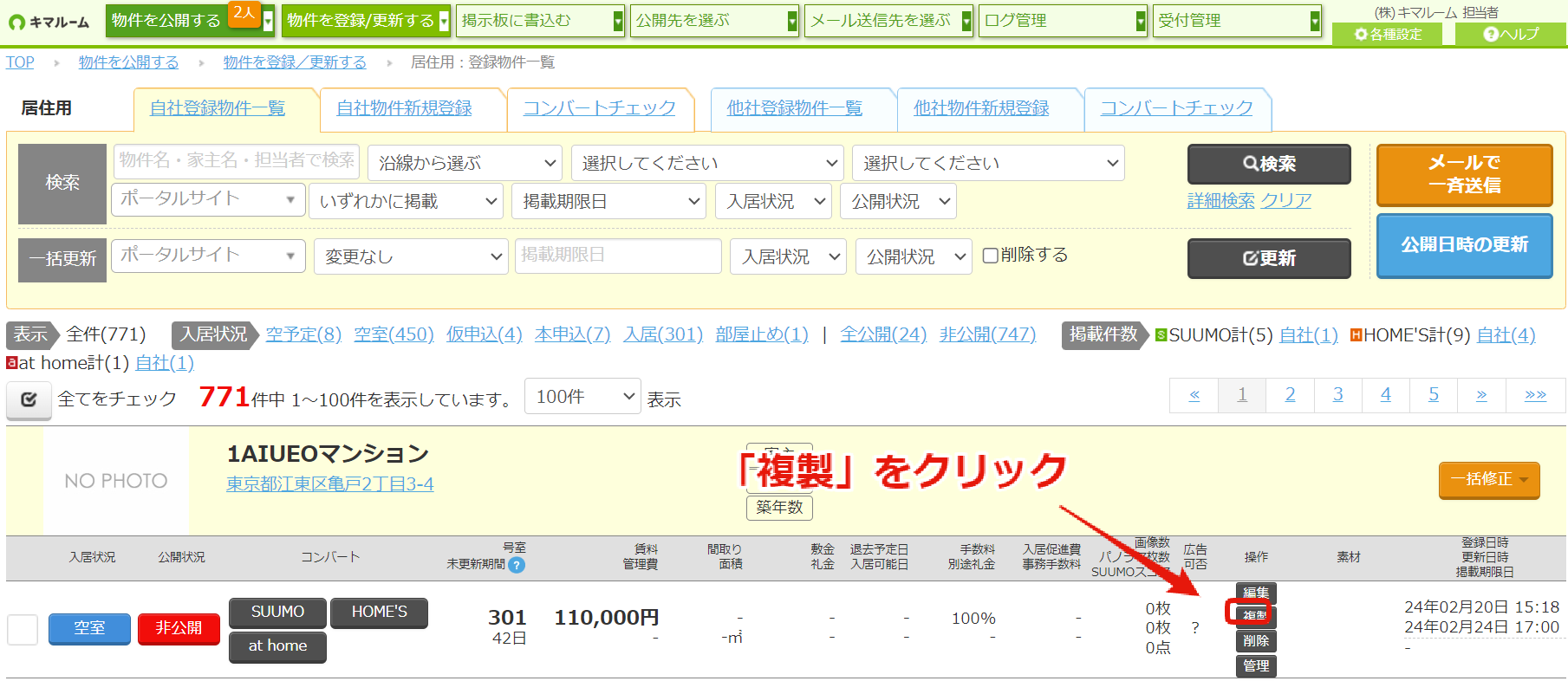Viewport: 1568px width, 694px height.
Task: Open the 物件を公開する menu
Action: coord(190,21)
